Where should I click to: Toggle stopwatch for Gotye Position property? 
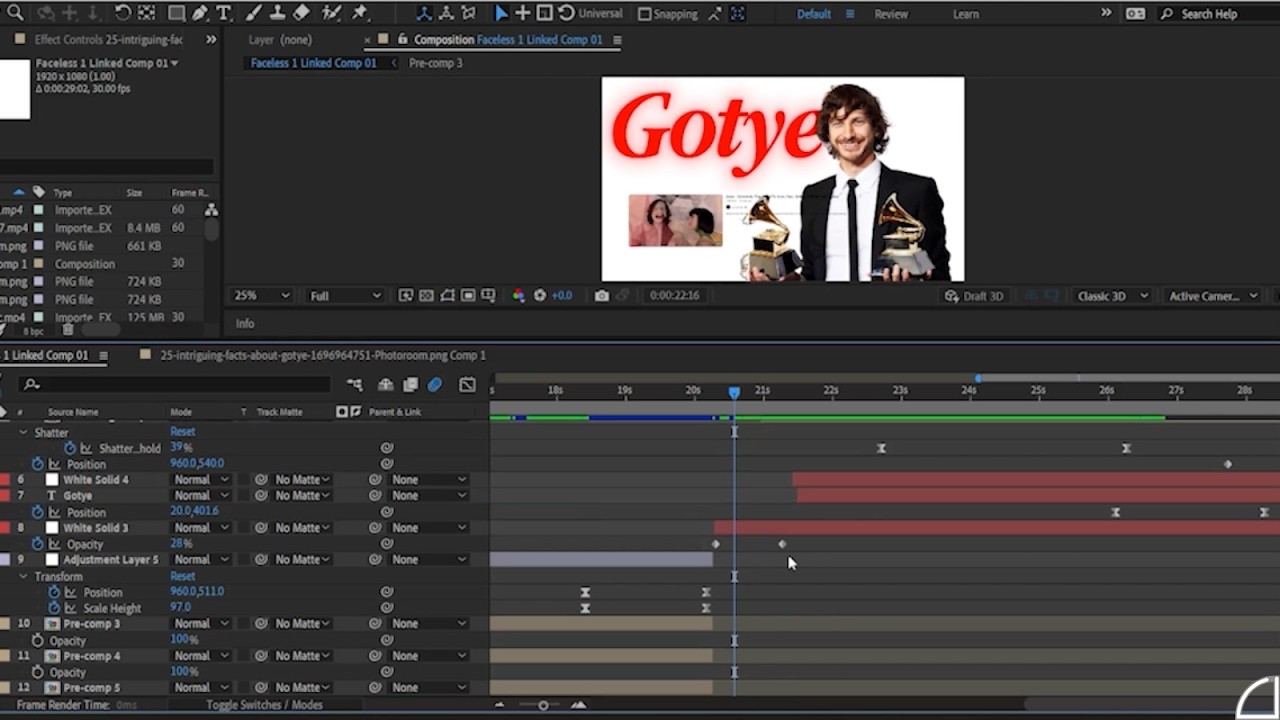(38, 512)
